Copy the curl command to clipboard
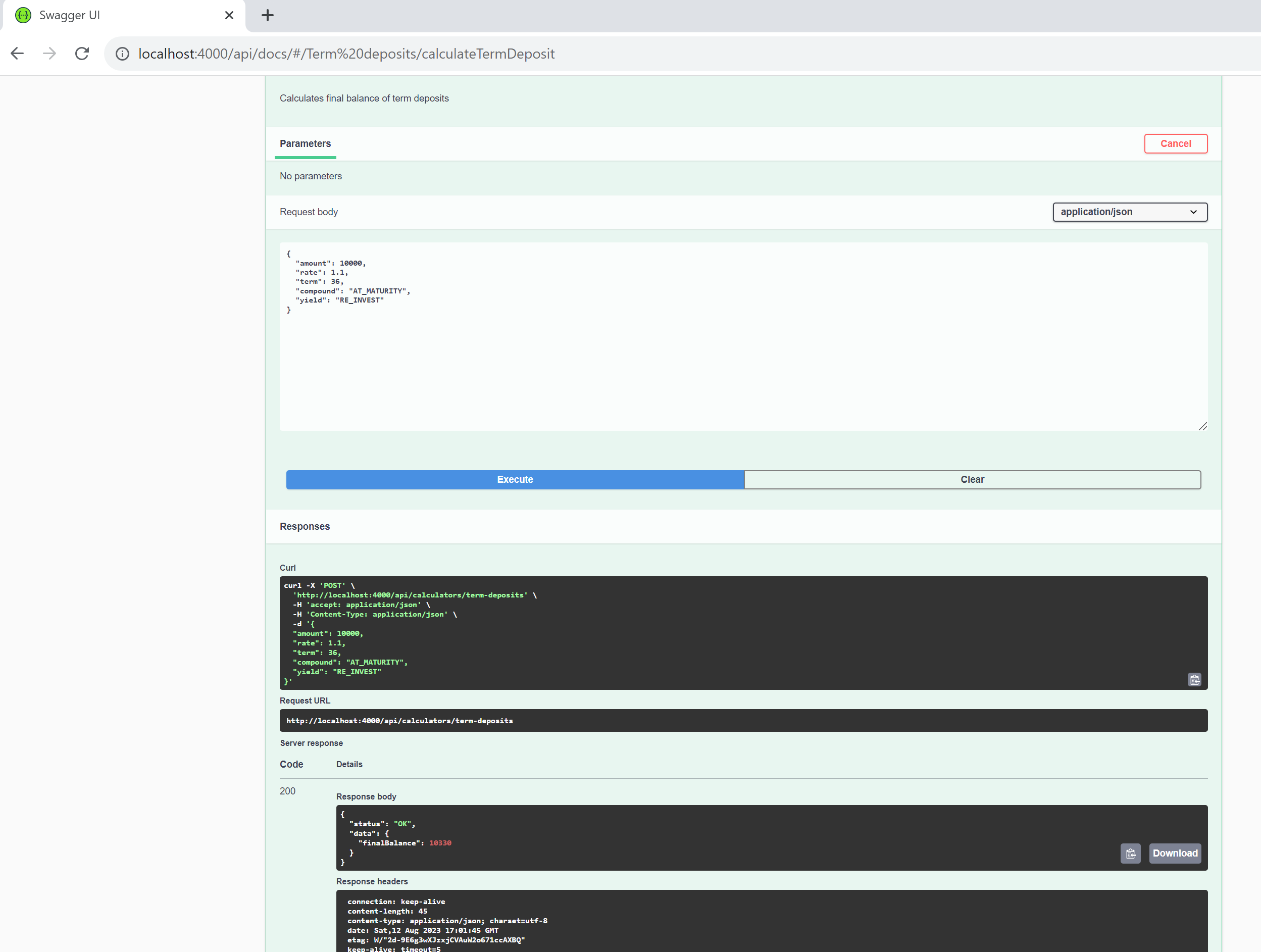 tap(1195, 679)
